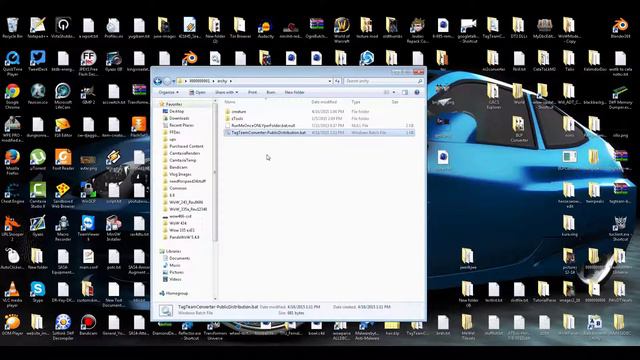This screenshot has height=360, width=640.
Task: Open the recent pages dropdown arrow
Action: 174,81
